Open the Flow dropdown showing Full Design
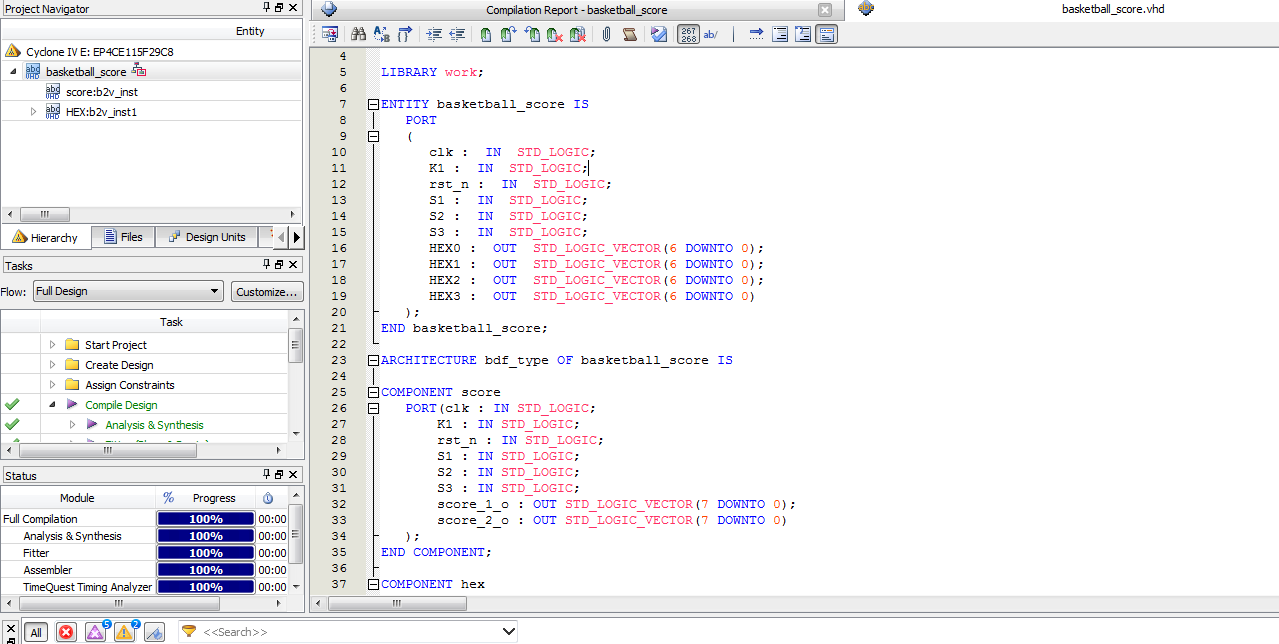Screen dimensions: 1279x644 pos(127,291)
